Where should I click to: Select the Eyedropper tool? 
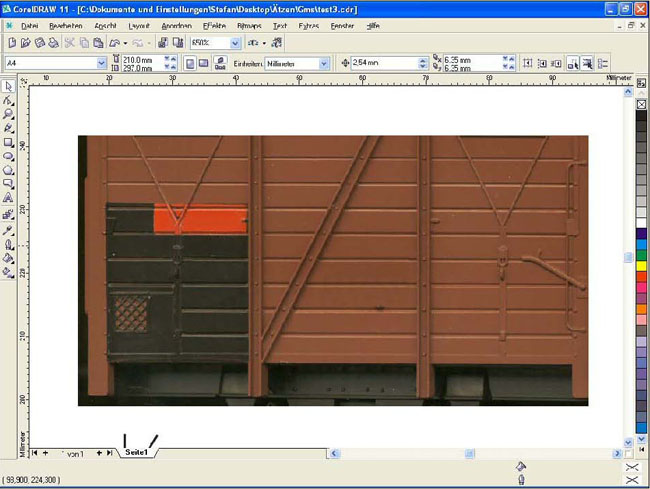tap(9, 228)
